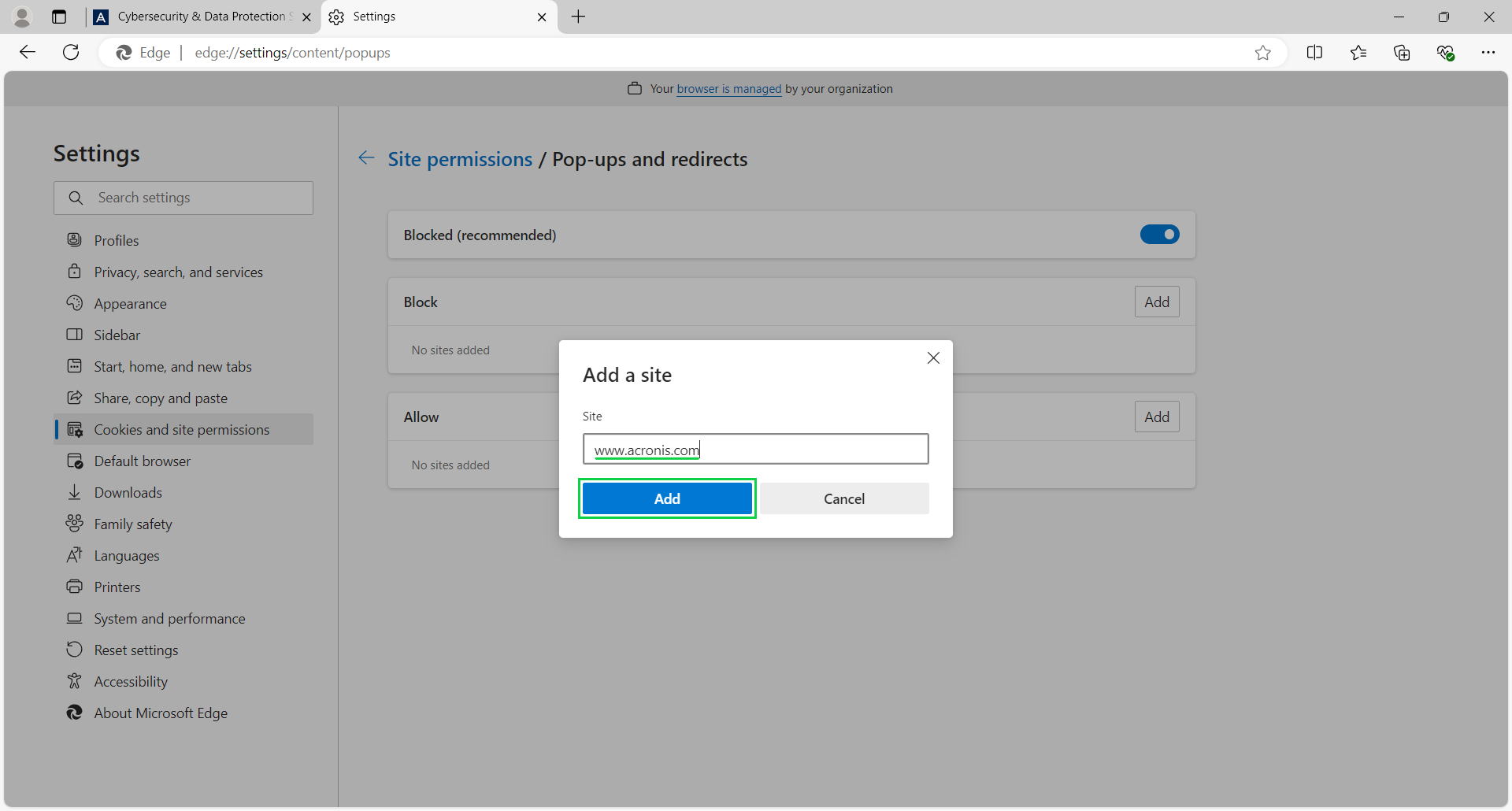Open Browser essentials

[1446, 53]
